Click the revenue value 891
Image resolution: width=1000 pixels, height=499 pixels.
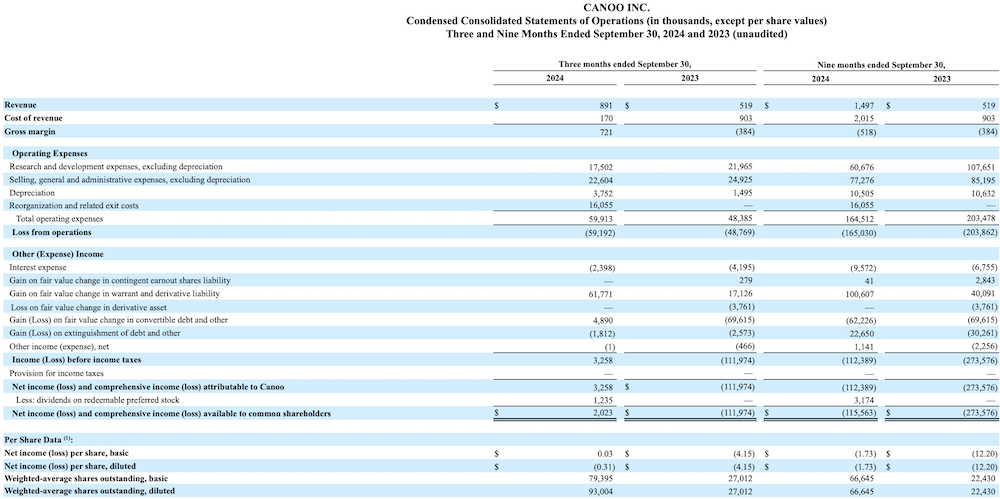606,105
